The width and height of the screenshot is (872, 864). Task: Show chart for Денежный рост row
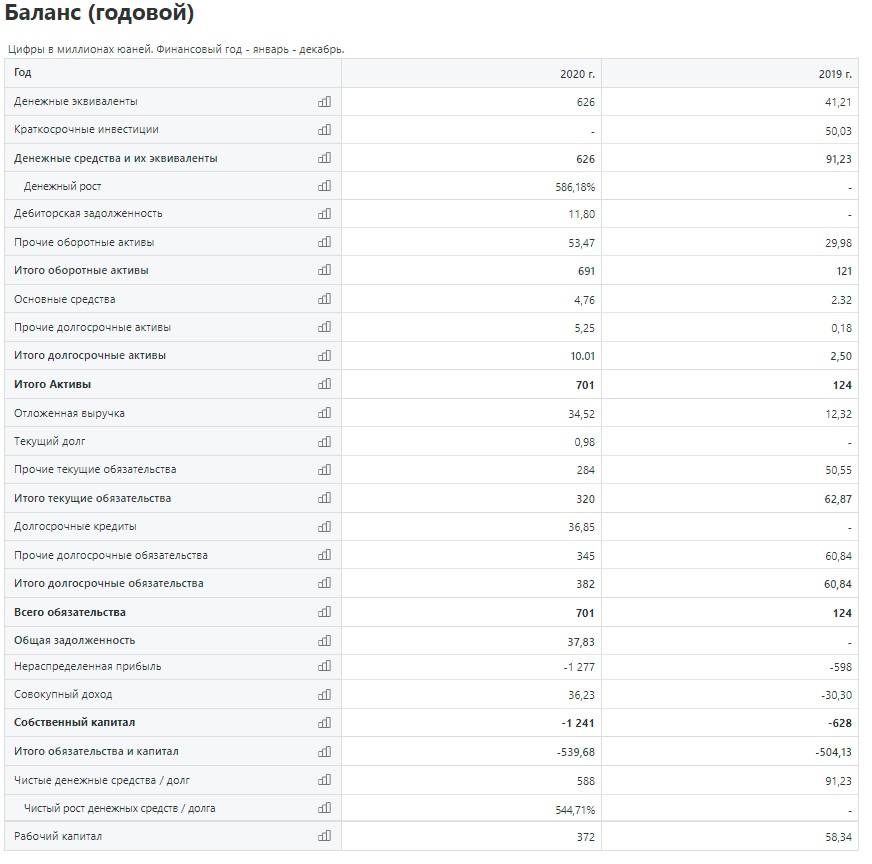coord(324,186)
